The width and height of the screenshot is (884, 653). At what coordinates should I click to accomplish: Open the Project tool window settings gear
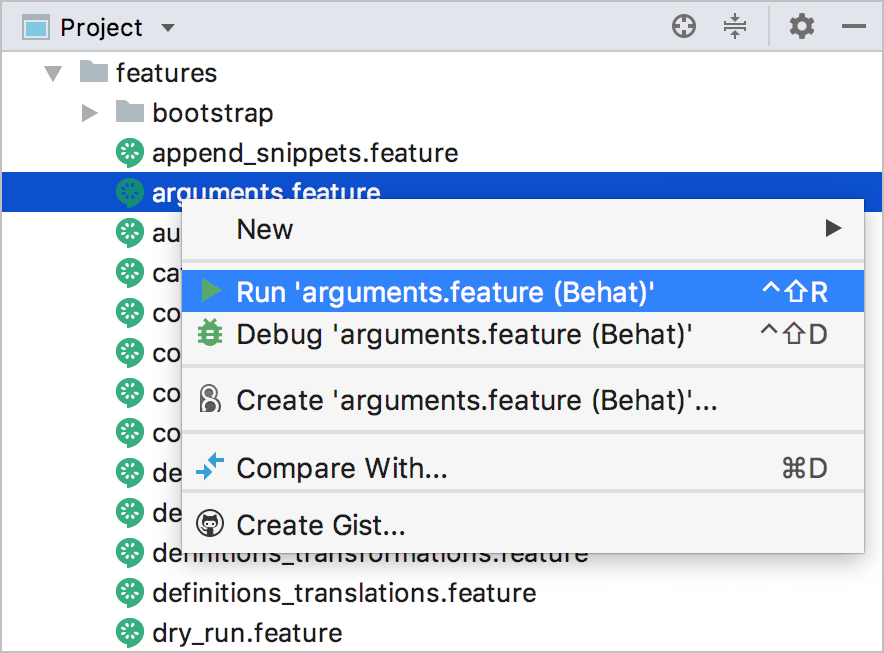point(801,26)
